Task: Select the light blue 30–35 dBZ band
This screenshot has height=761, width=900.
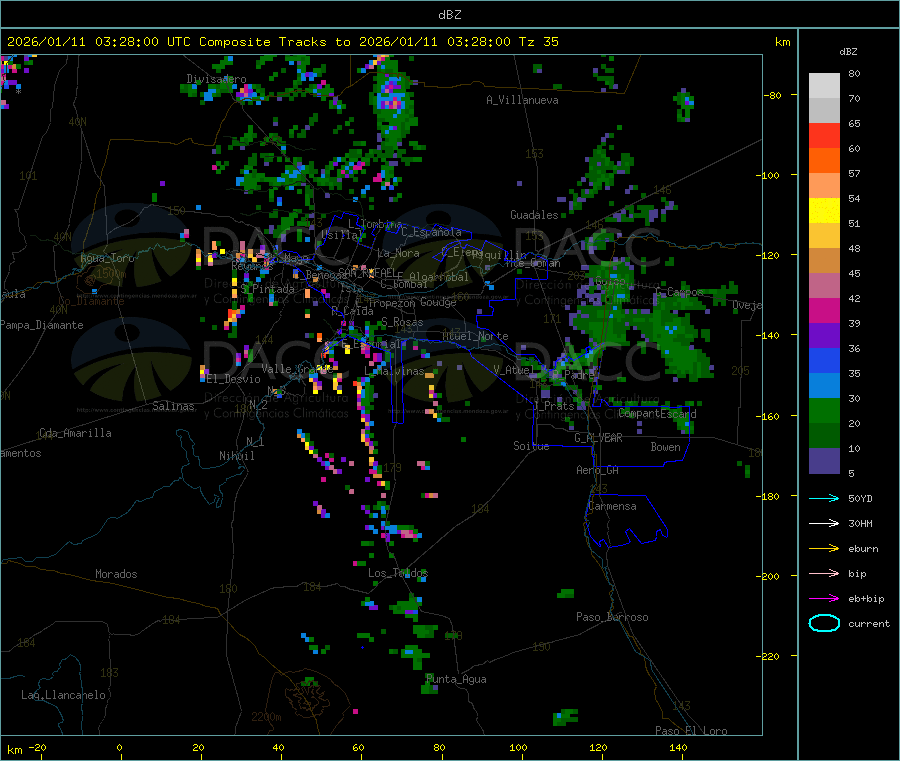Action: (824, 386)
